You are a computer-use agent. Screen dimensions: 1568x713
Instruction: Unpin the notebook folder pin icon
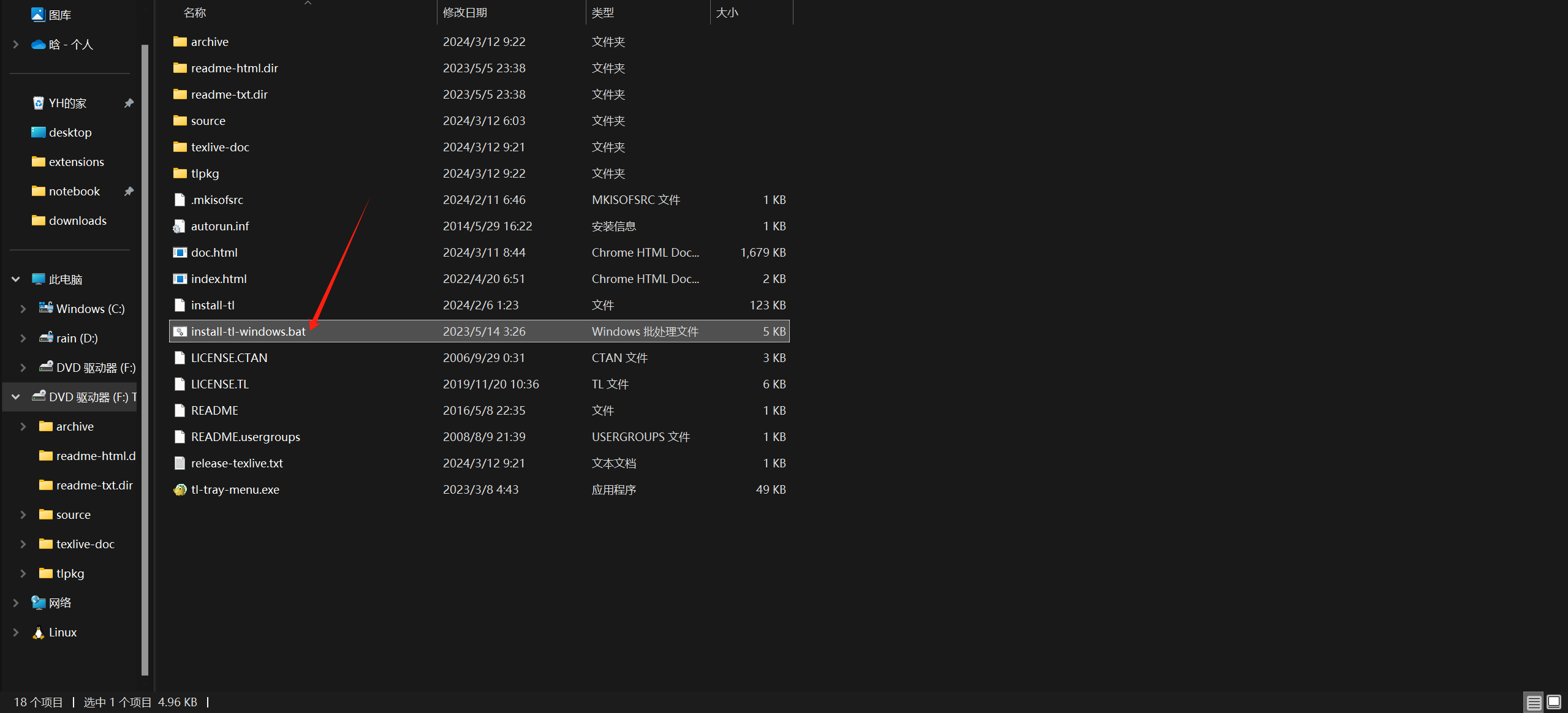(x=129, y=191)
